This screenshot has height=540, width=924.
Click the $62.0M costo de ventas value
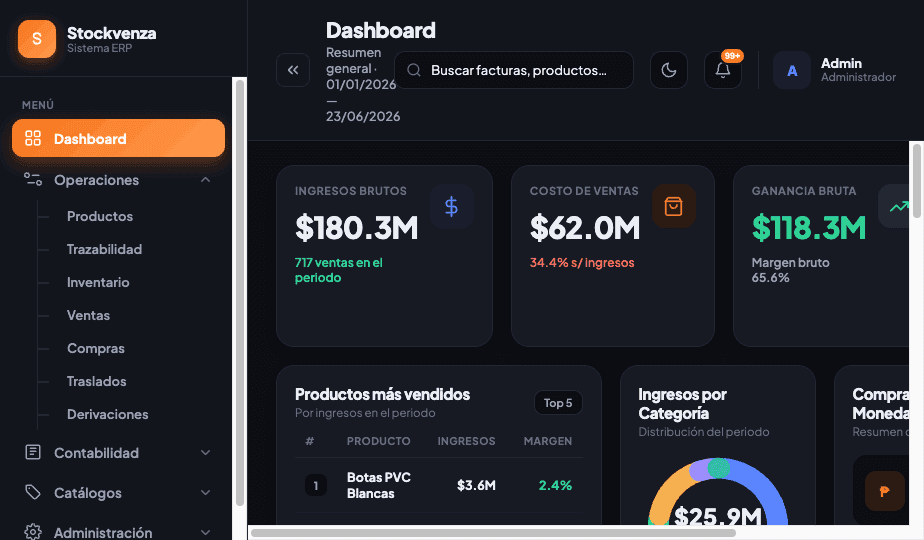[x=585, y=228]
